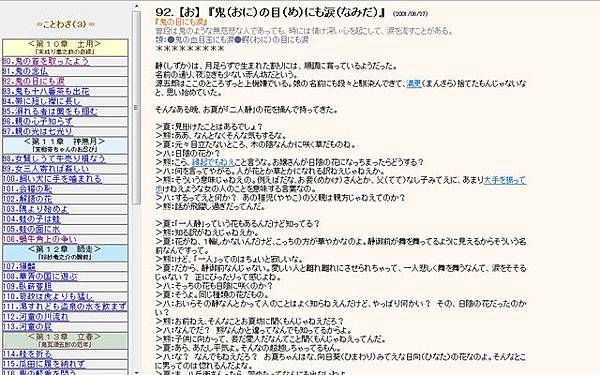Viewport: 600px width, 375px height.
Task: Open sidebar link numbered 114
Action: (x=27, y=354)
